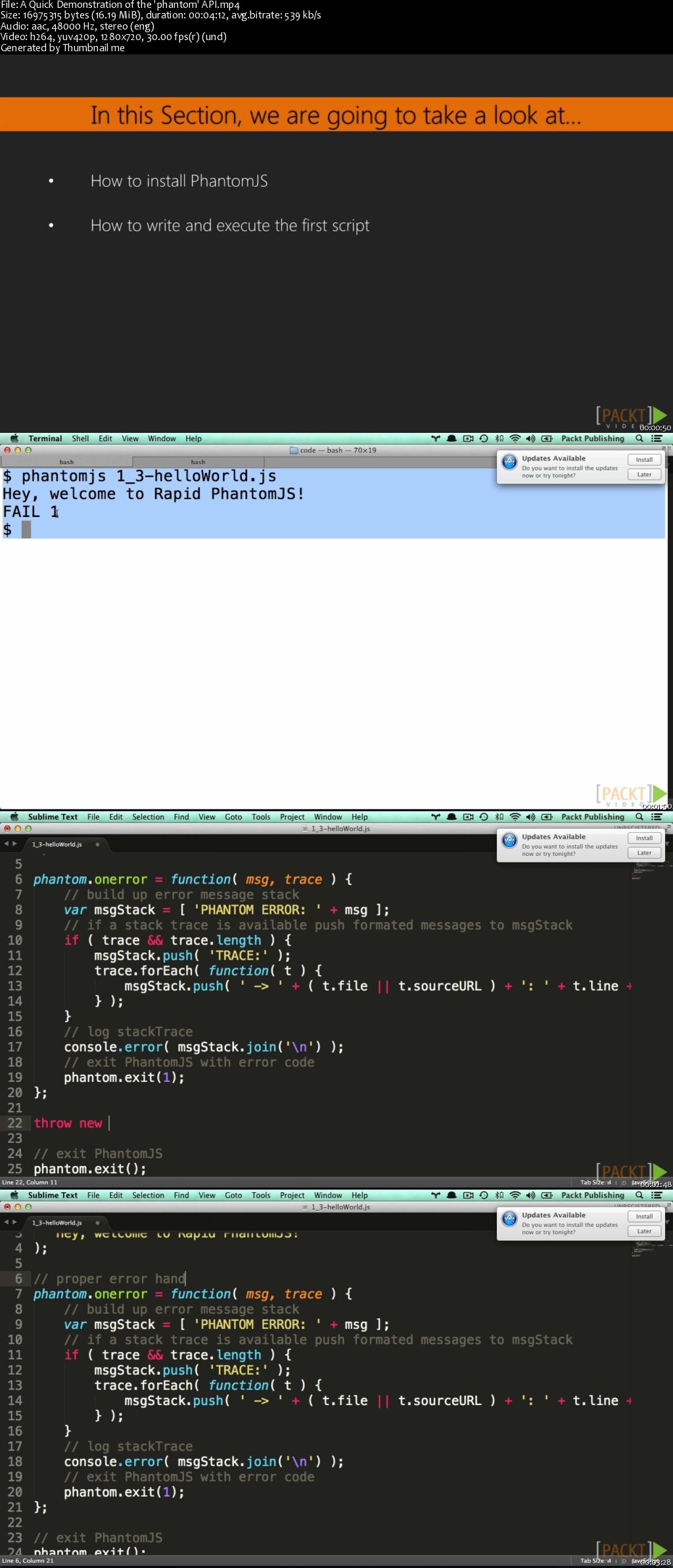Open Find menu in Sublime frame at Line 22
Viewport: 673px width, 1568px height.
click(181, 817)
